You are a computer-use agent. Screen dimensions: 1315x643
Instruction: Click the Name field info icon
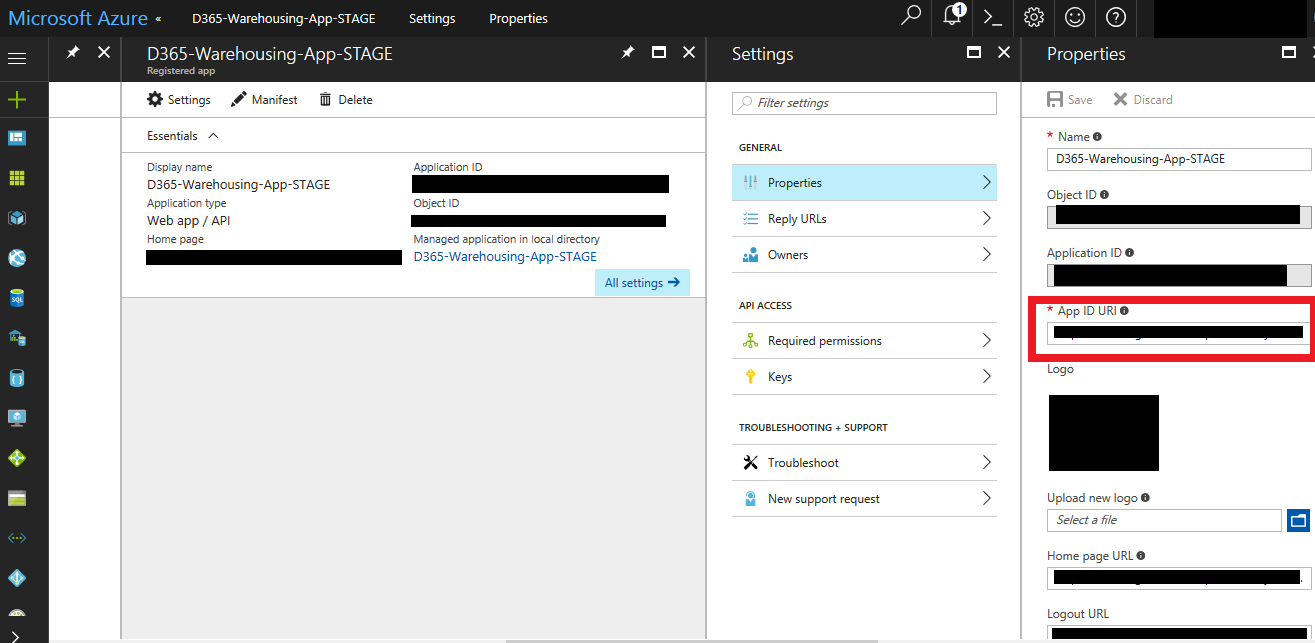[x=1097, y=137]
